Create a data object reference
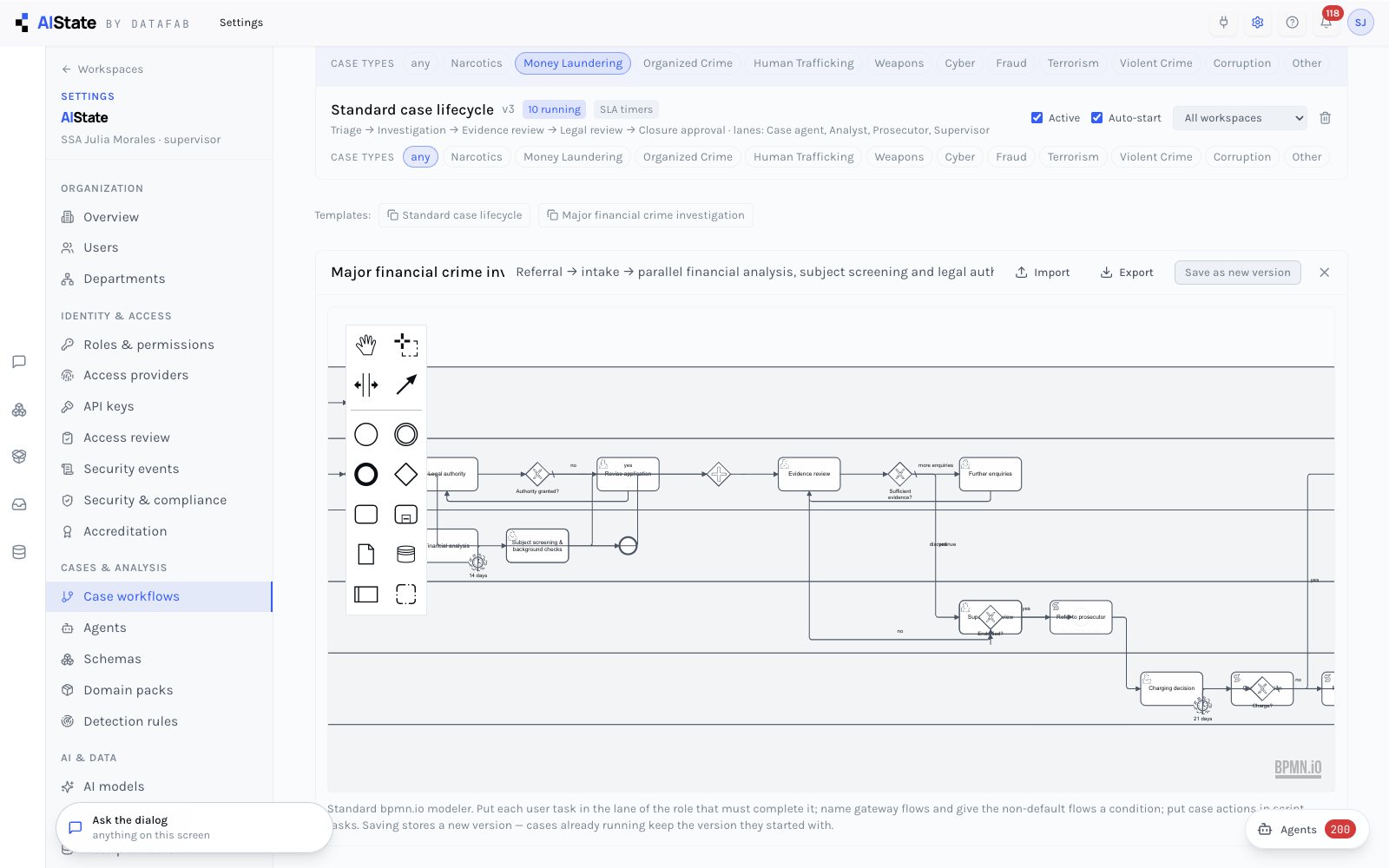Screen dimensions: 1389x868 point(366,554)
